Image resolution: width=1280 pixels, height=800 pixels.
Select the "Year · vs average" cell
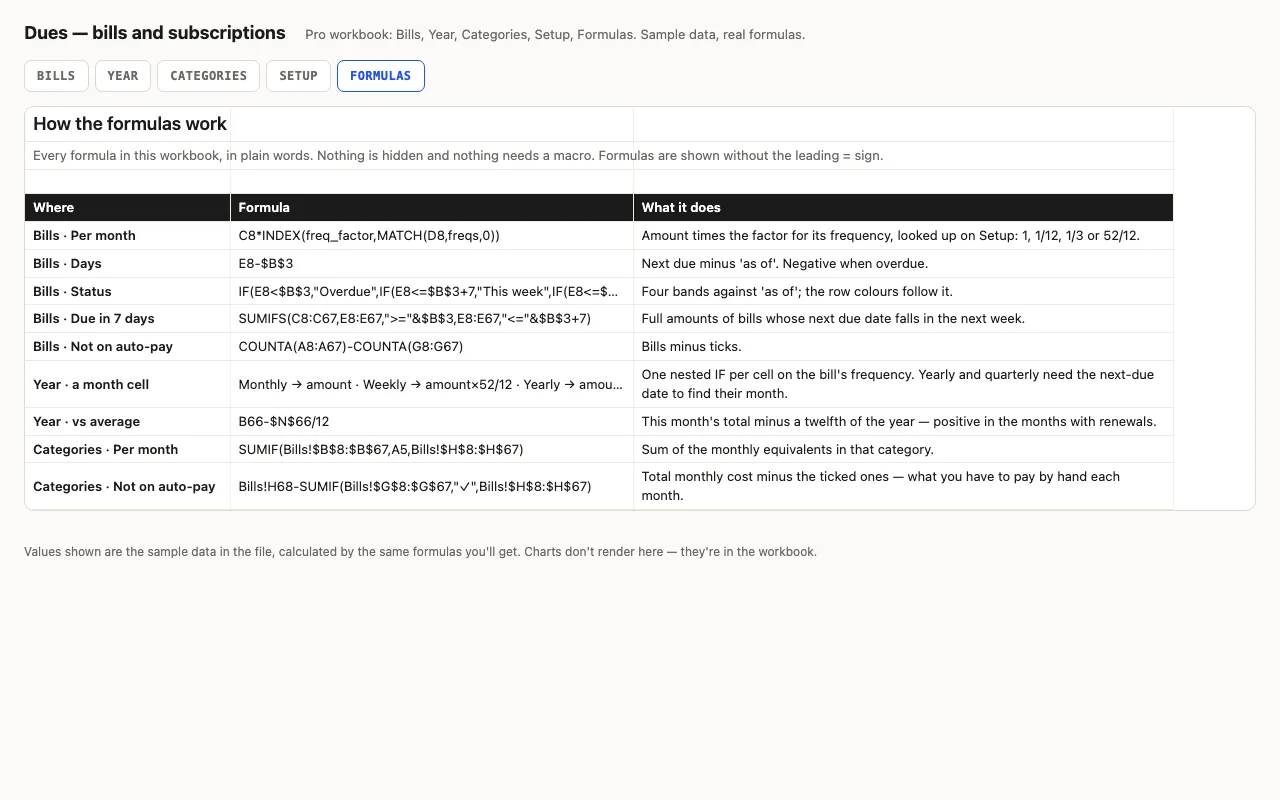128,422
